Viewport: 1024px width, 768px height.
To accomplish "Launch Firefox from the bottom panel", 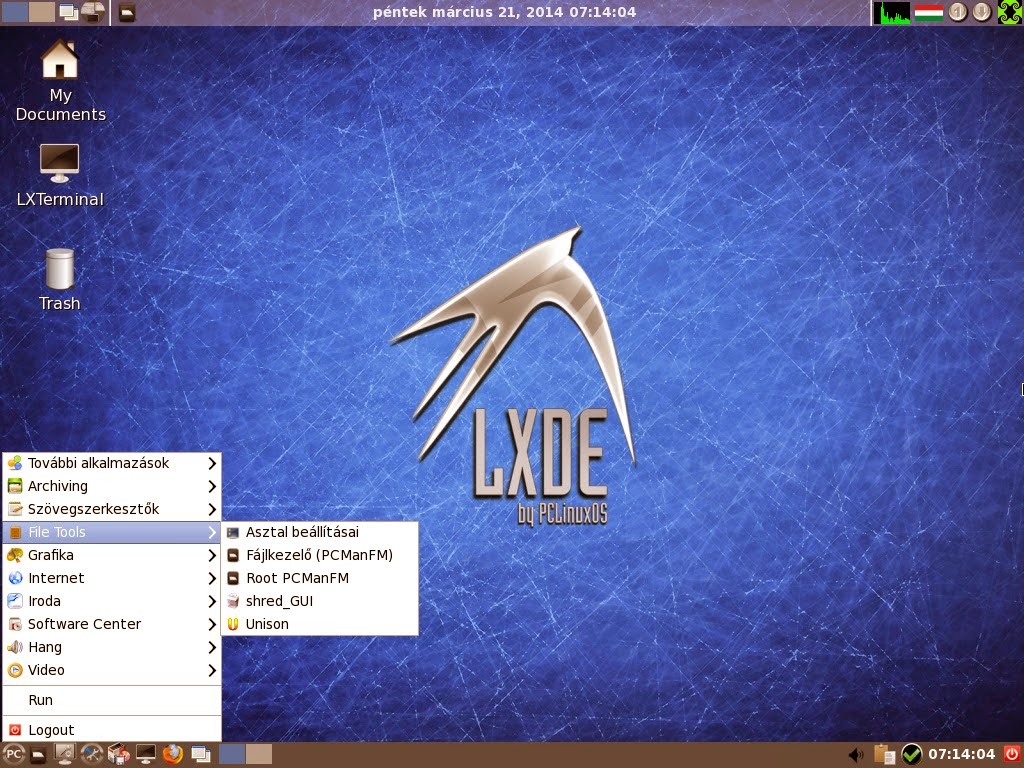I will [172, 755].
